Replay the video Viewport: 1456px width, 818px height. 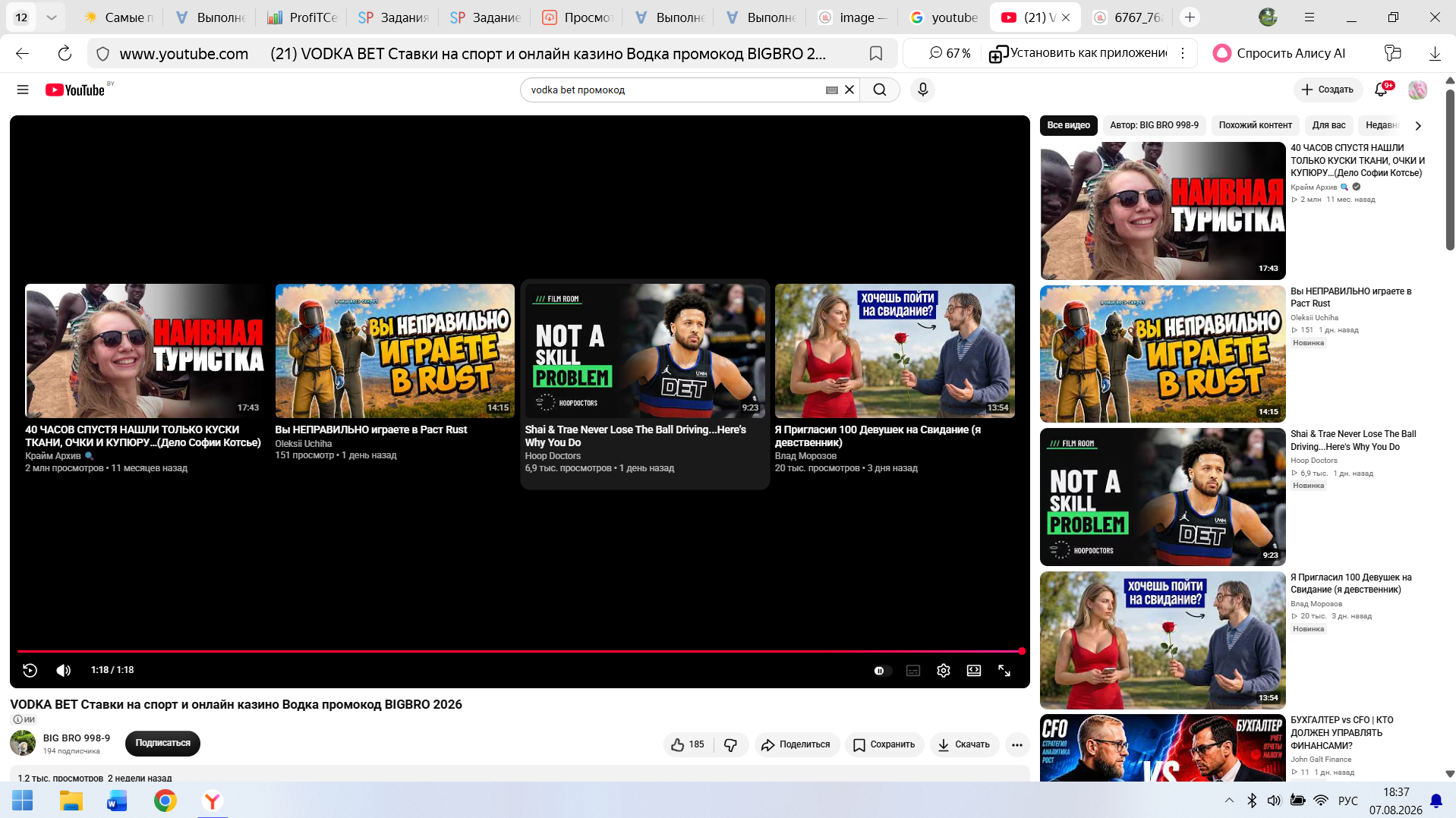[30, 670]
